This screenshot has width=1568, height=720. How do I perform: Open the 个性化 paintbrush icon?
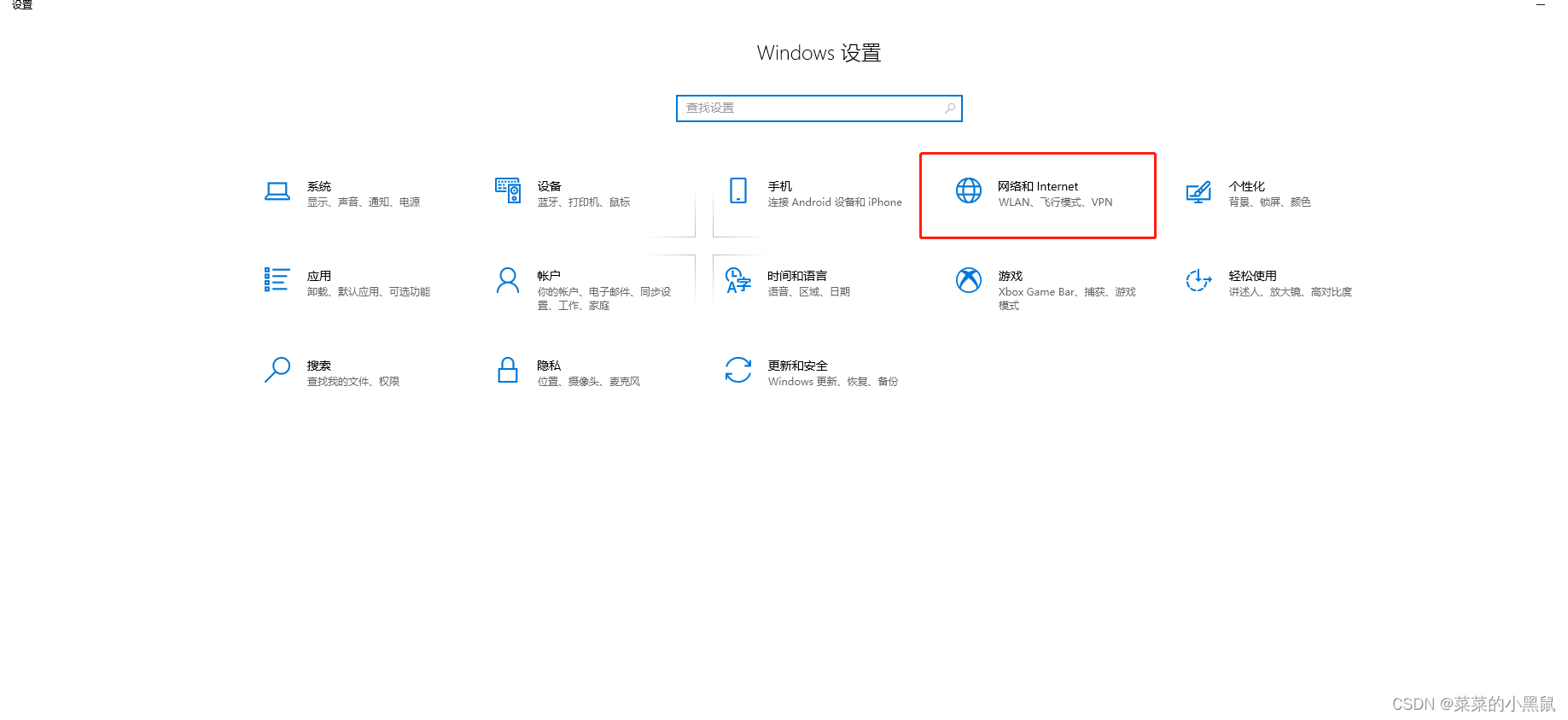coord(1198,191)
